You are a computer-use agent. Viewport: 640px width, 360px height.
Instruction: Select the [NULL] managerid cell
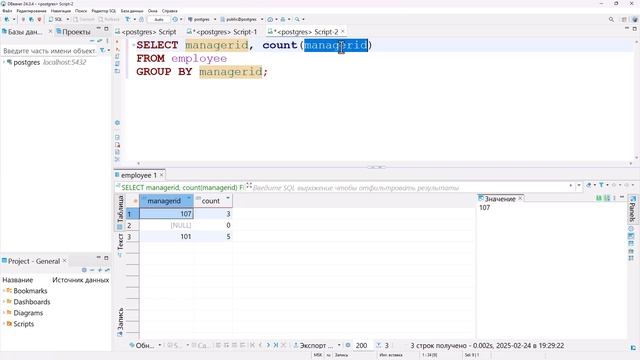(166, 225)
